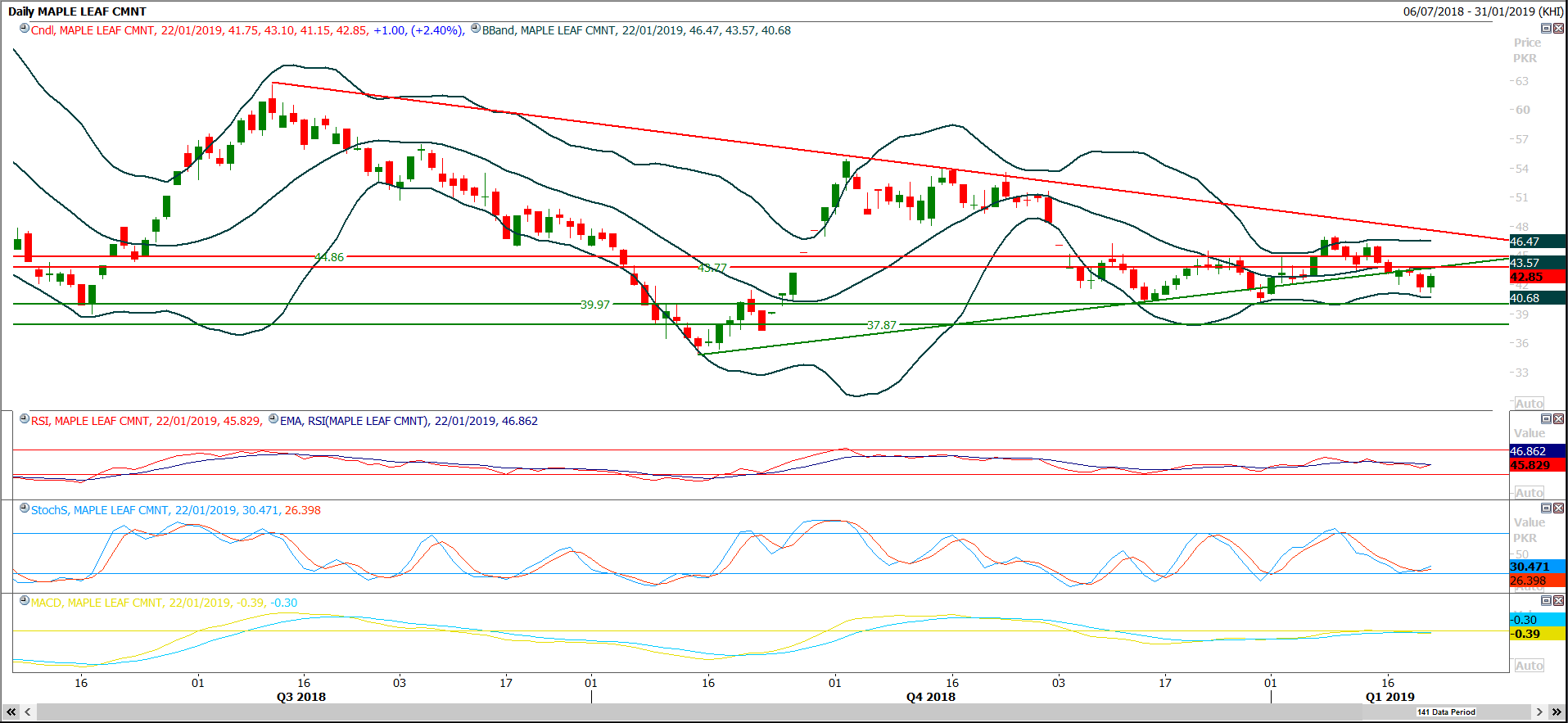The height and width of the screenshot is (723, 1568).
Task: Click the 26.398 stochastic value tag
Action: [1538, 581]
